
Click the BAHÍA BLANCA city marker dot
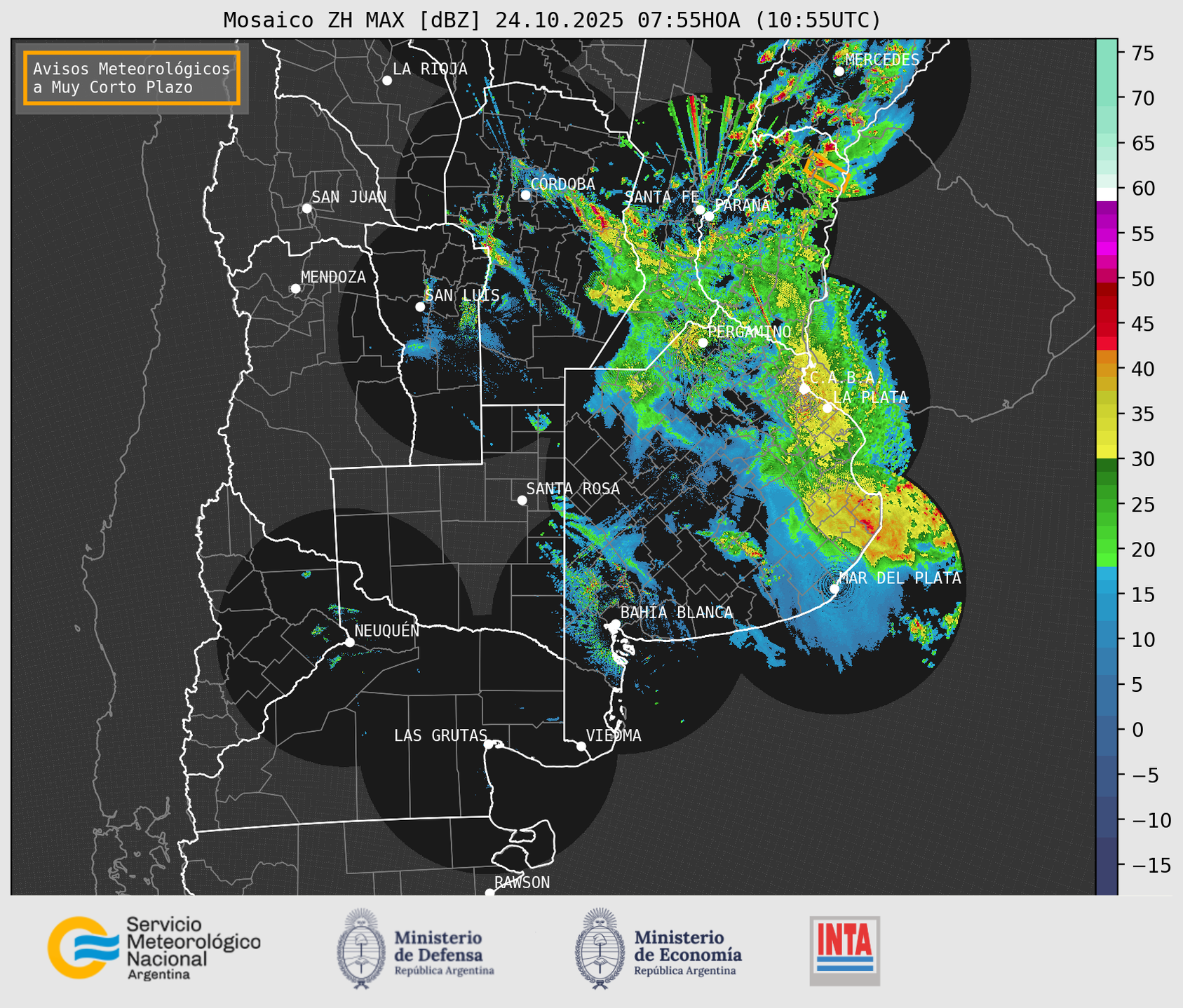coord(615,624)
